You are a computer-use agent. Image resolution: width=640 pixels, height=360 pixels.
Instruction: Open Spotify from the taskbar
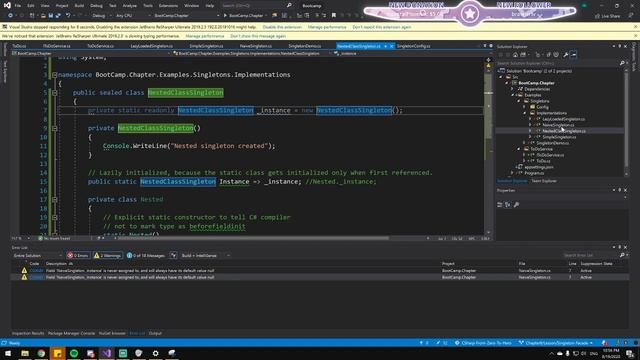(x=74, y=353)
